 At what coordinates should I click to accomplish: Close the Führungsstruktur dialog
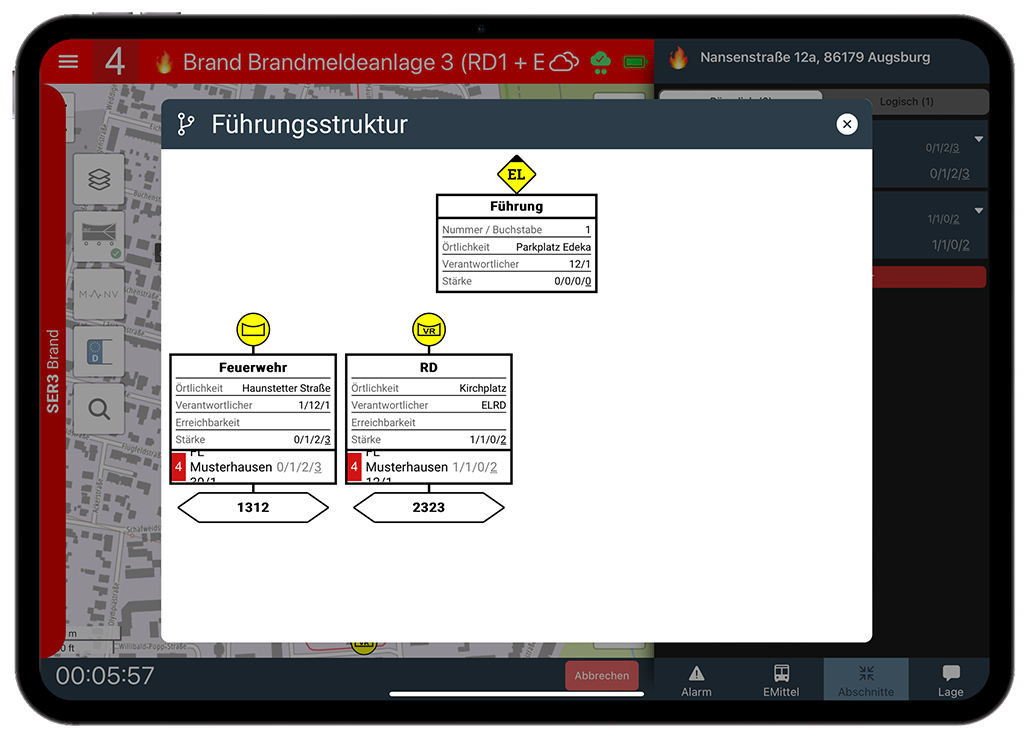tap(847, 124)
